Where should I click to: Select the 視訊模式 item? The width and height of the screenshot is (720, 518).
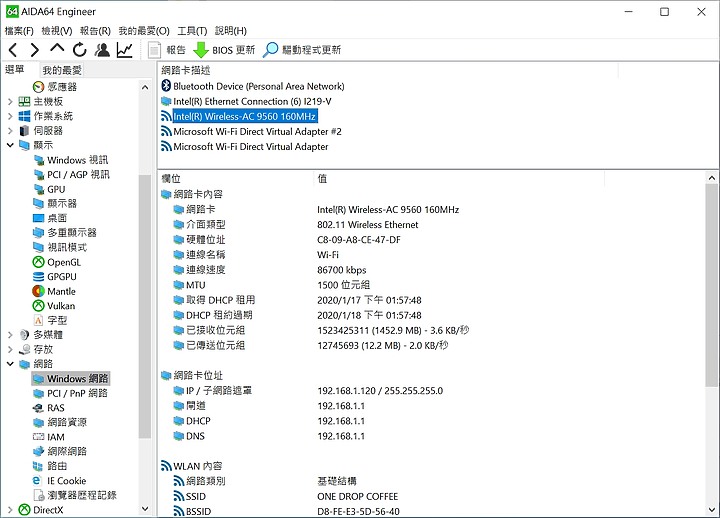(x=60, y=248)
